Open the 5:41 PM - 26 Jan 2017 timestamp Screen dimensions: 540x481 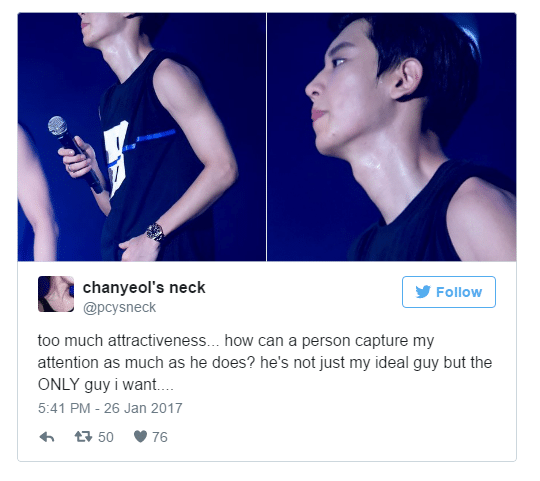click(110, 408)
